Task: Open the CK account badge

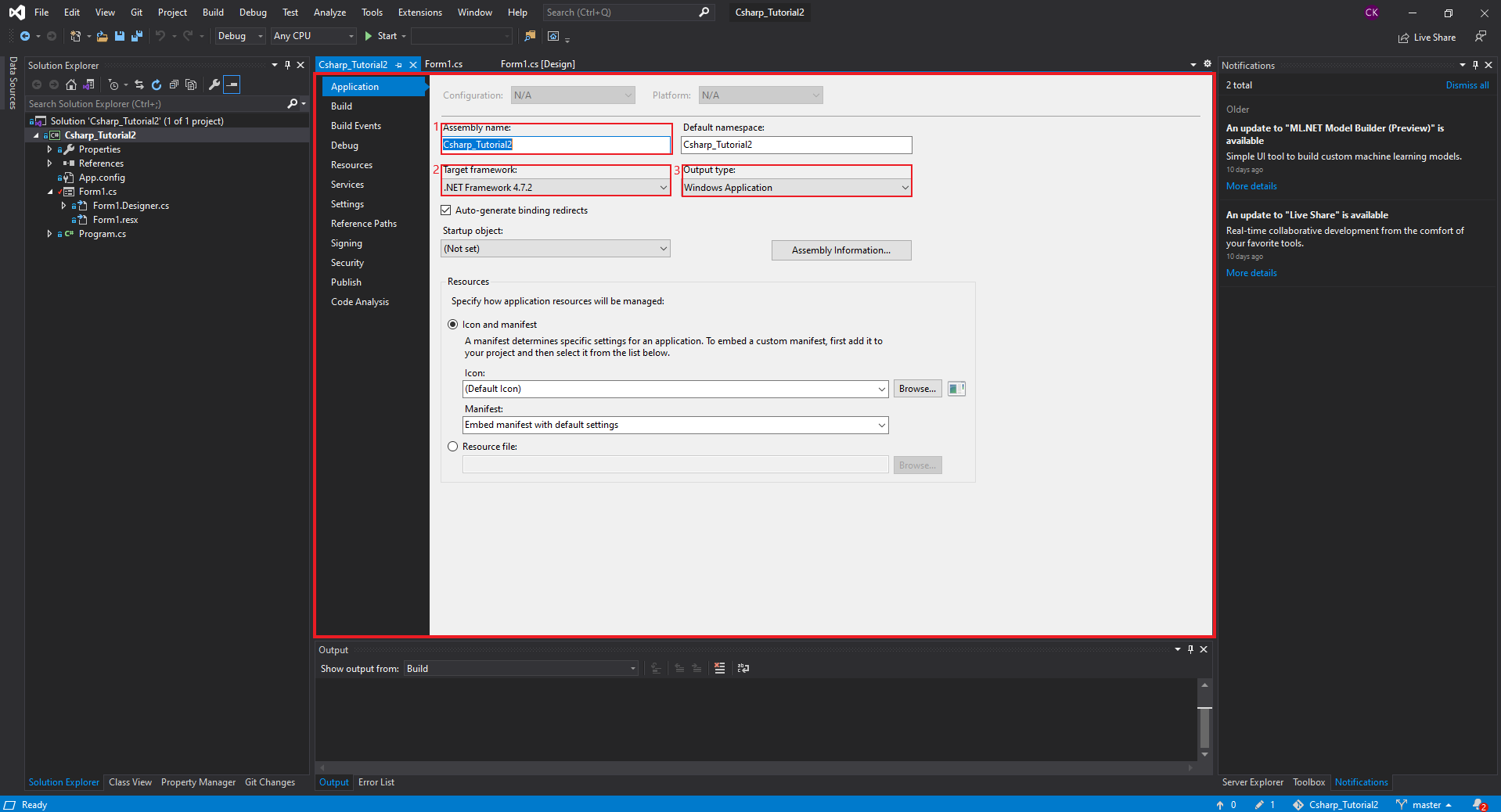Action: [x=1371, y=13]
